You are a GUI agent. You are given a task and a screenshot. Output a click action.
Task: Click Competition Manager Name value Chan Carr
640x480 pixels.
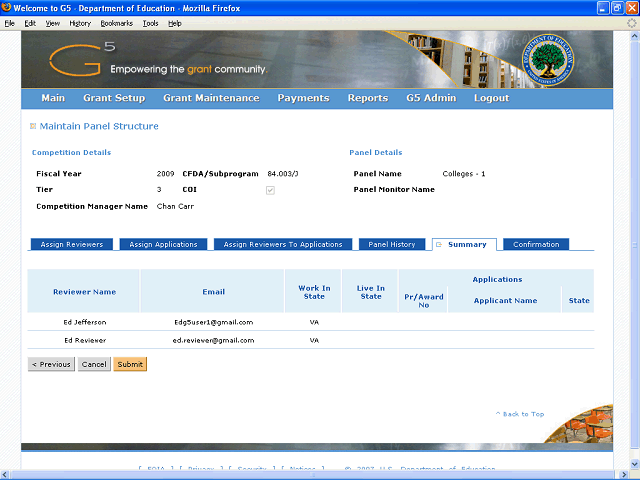coord(175,206)
